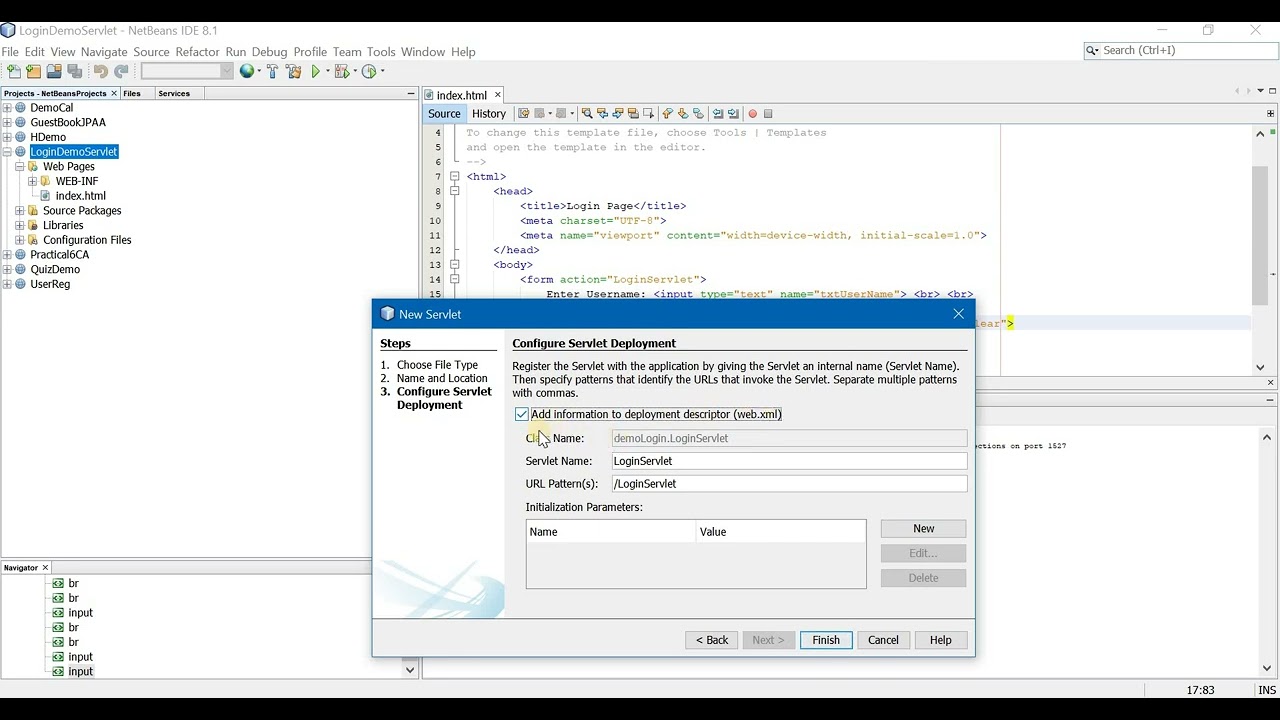
Task: Click the Servlet Name text field
Action: click(790, 461)
